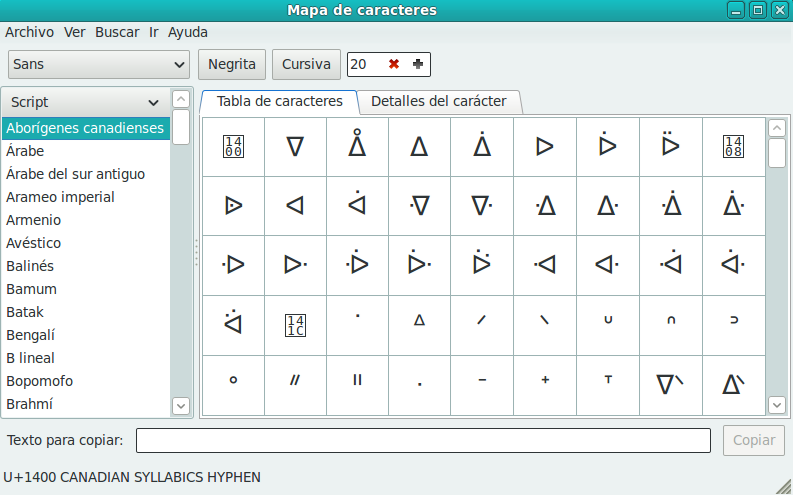Toggle Cursiva italic style

(306, 64)
